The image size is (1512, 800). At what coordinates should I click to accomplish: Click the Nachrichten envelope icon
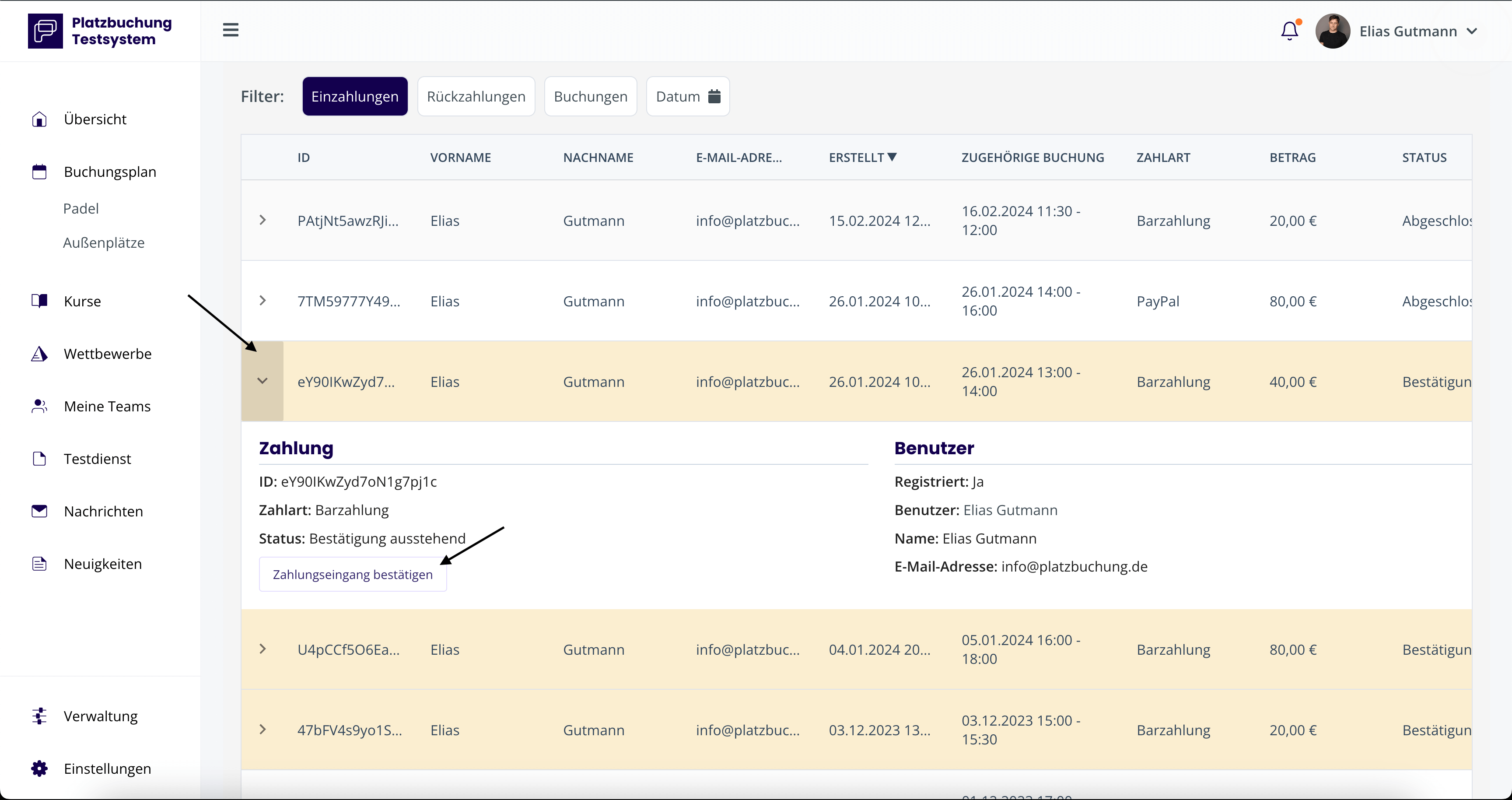pyautogui.click(x=39, y=511)
